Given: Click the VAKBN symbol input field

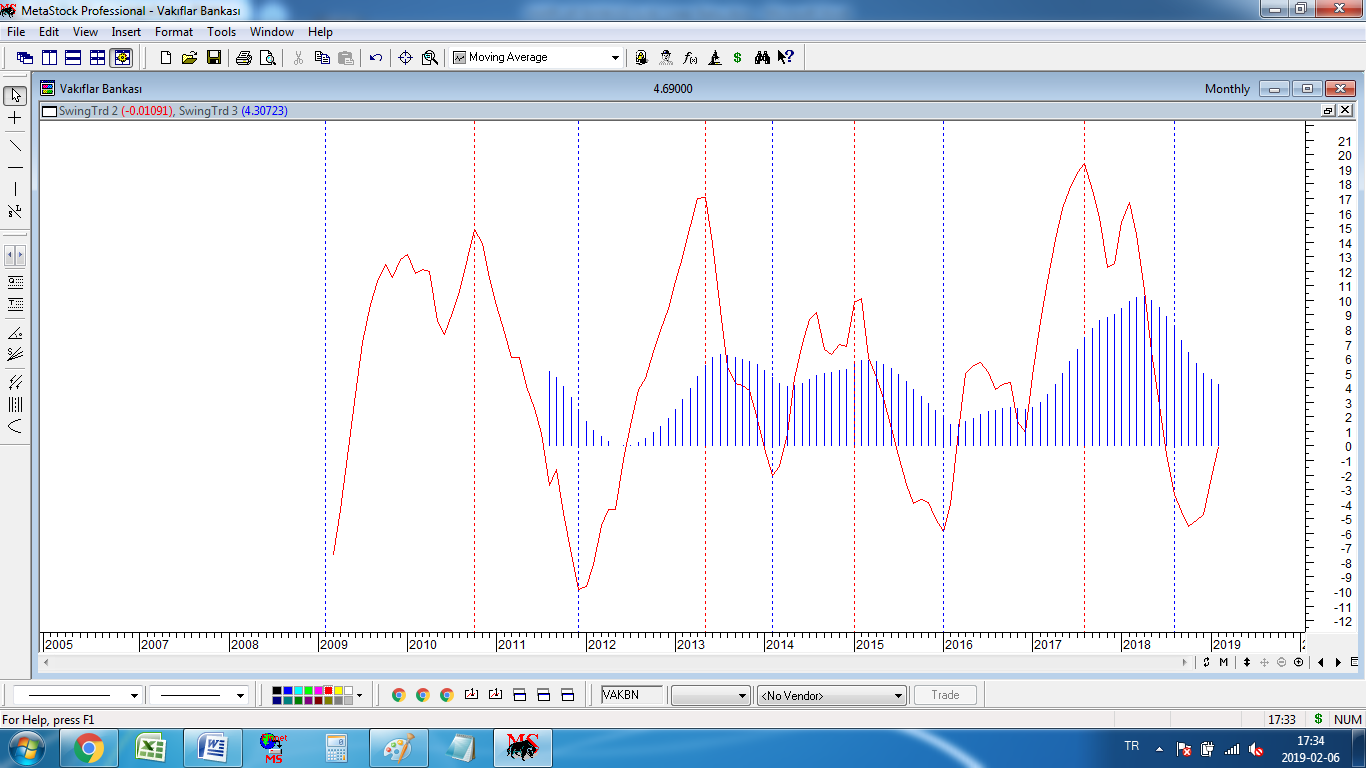Looking at the screenshot, I should point(632,695).
